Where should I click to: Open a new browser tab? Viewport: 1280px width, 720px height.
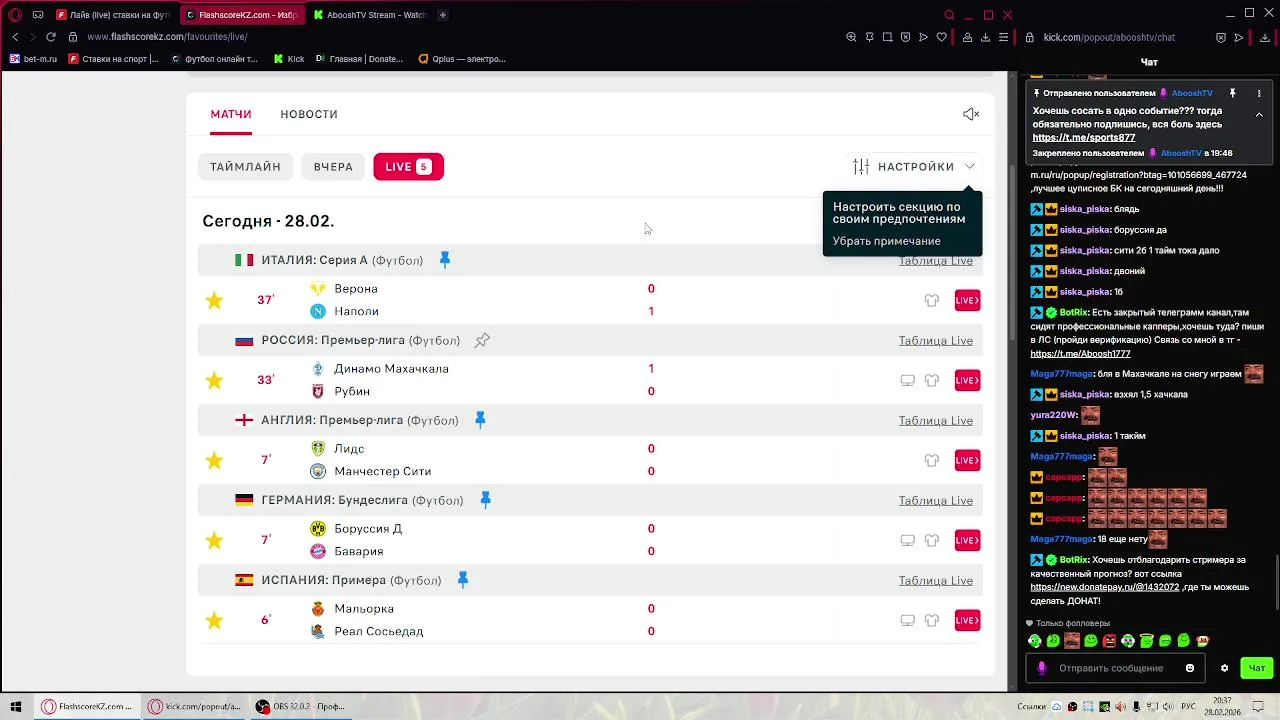click(x=443, y=15)
